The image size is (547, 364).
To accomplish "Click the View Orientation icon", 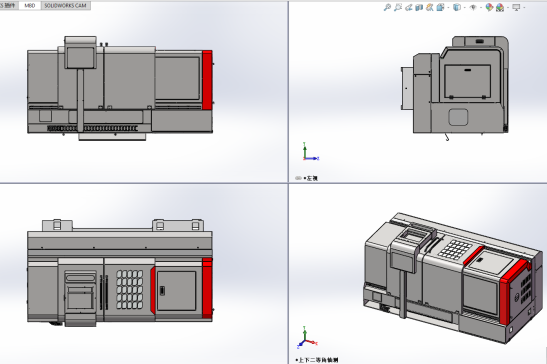I will click(440, 7).
